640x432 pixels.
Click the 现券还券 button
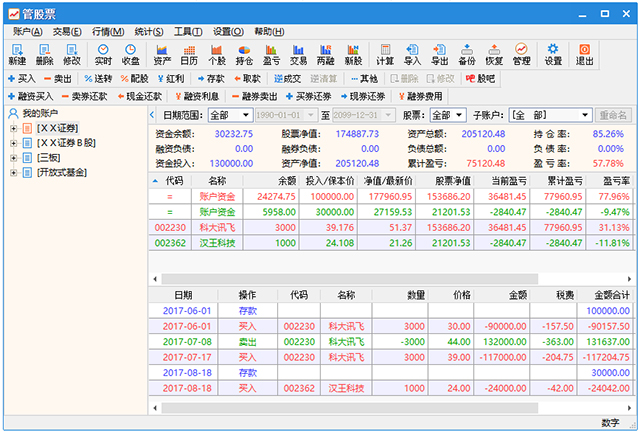point(363,96)
